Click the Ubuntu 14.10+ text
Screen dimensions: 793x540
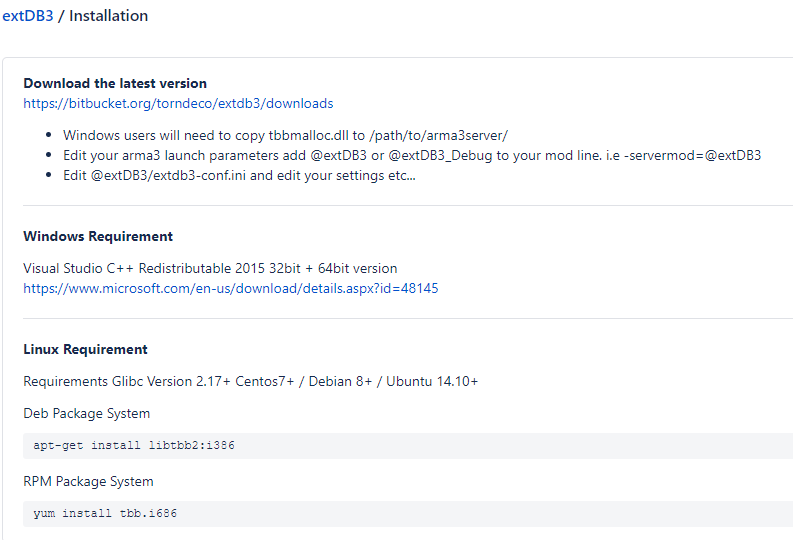[x=432, y=381]
